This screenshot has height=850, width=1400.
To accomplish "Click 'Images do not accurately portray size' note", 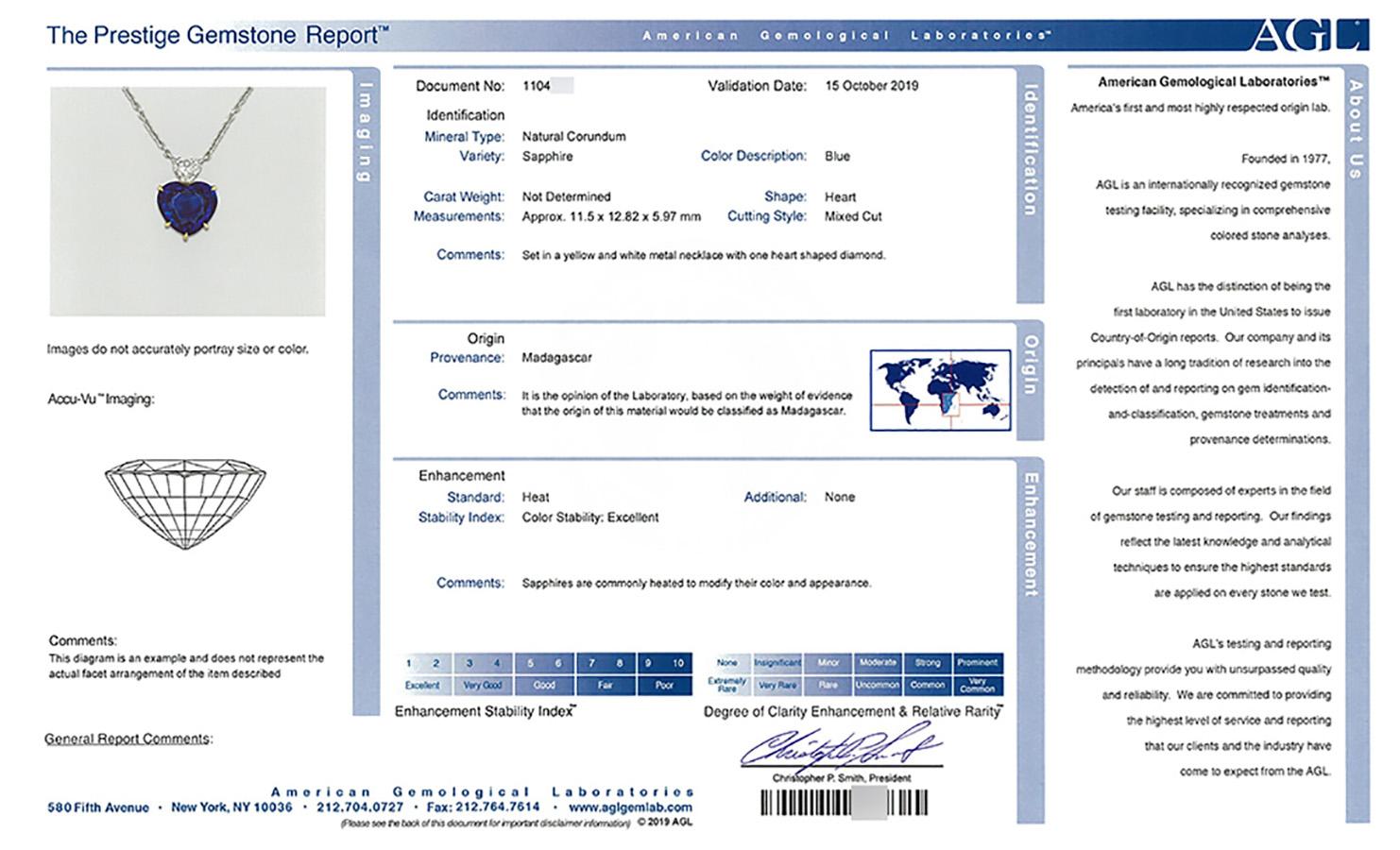I will pyautogui.click(x=178, y=349).
